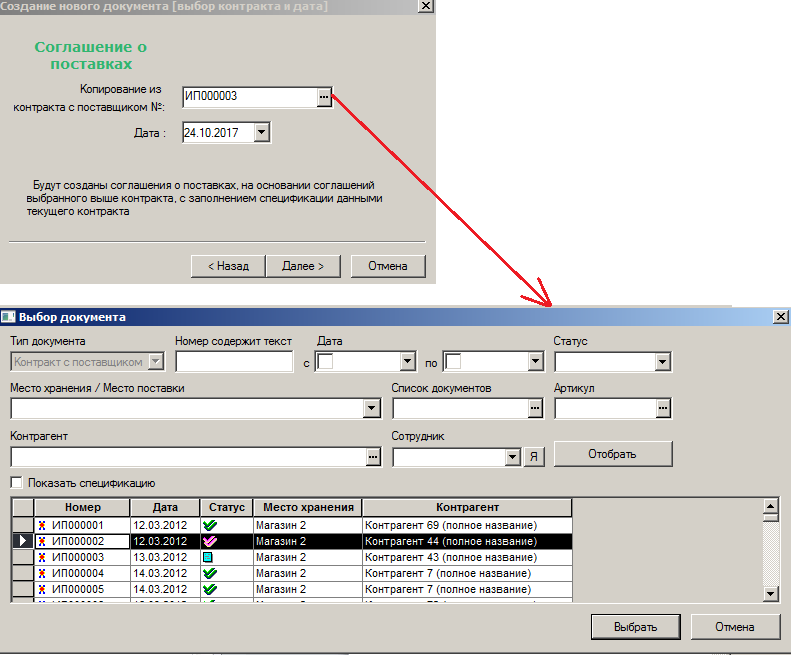Open the Место хранения / Место поставки dropdown
791x655 pixels.
(372, 408)
